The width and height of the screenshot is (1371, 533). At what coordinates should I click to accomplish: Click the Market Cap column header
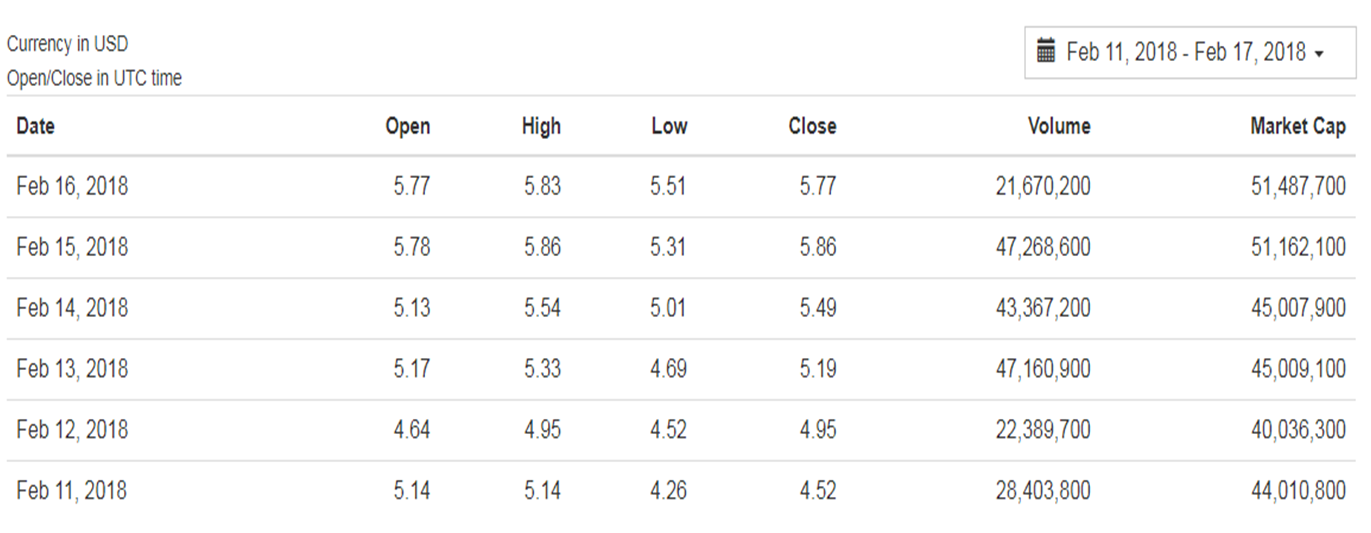(1298, 126)
